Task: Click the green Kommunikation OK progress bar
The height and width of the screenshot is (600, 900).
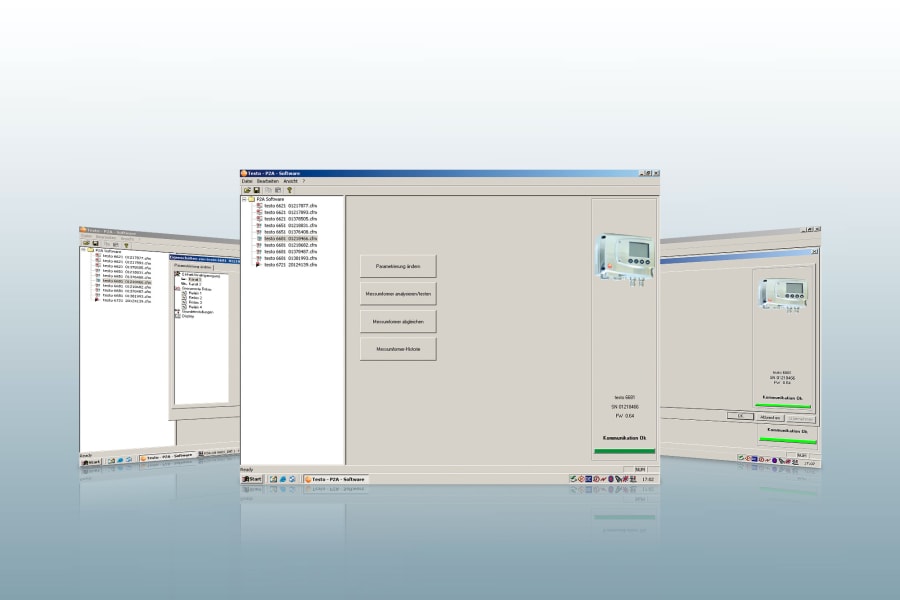Action: (x=623, y=450)
